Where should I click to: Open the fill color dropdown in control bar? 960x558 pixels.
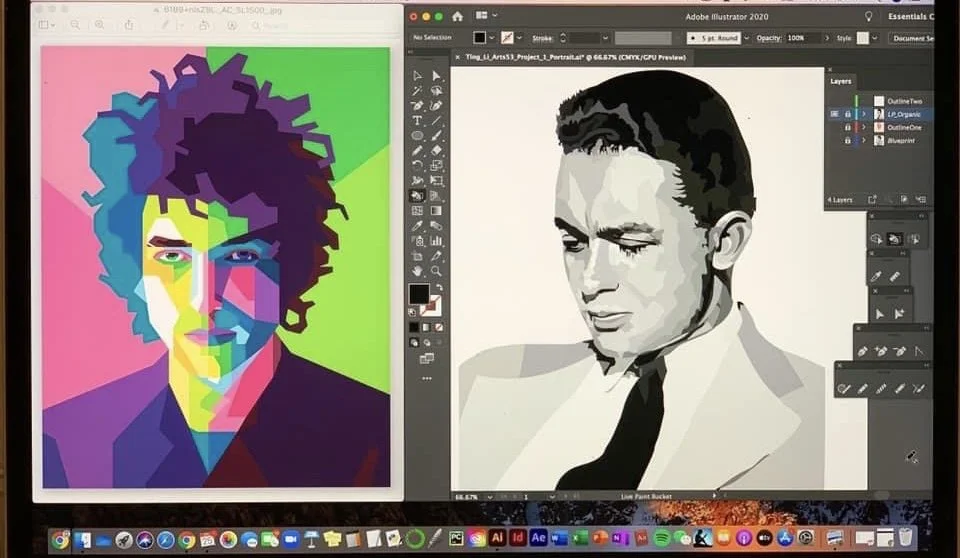[x=492, y=38]
